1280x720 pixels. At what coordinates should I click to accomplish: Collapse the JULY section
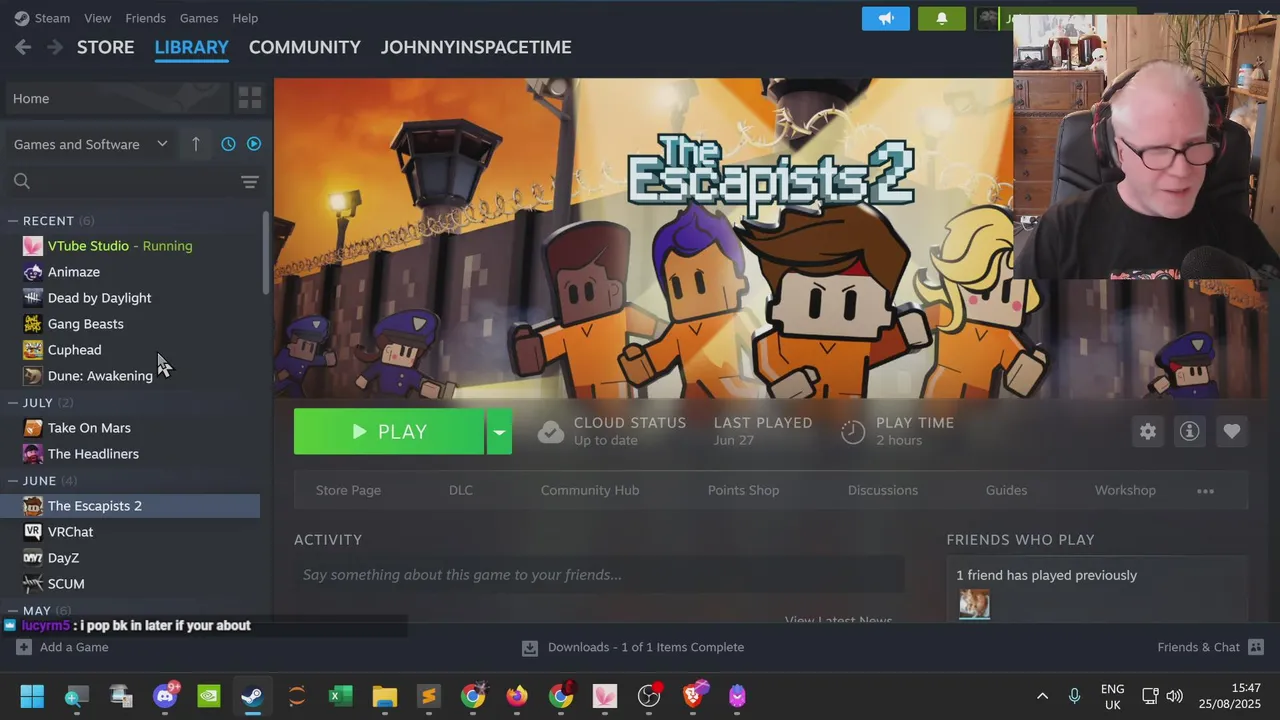(13, 403)
